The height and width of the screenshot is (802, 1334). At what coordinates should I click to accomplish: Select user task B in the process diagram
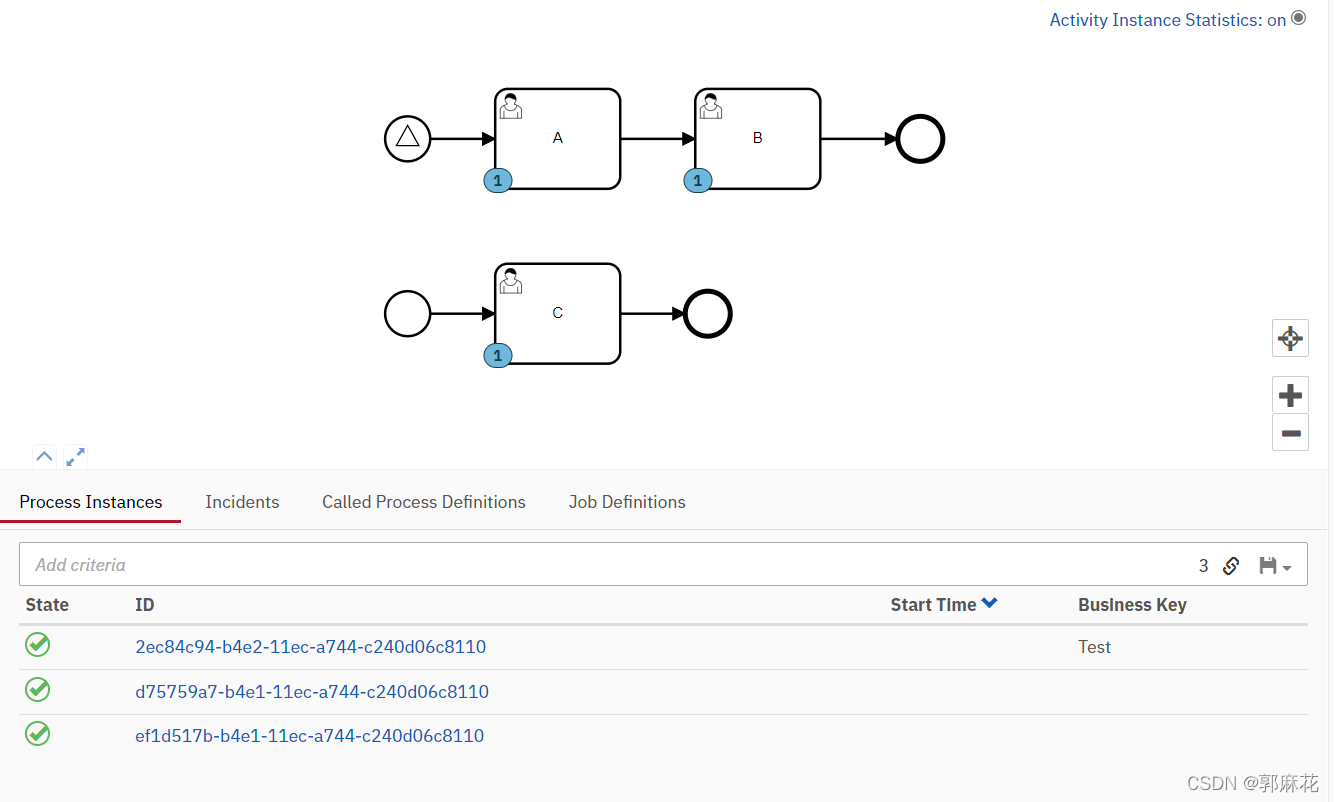click(x=757, y=138)
